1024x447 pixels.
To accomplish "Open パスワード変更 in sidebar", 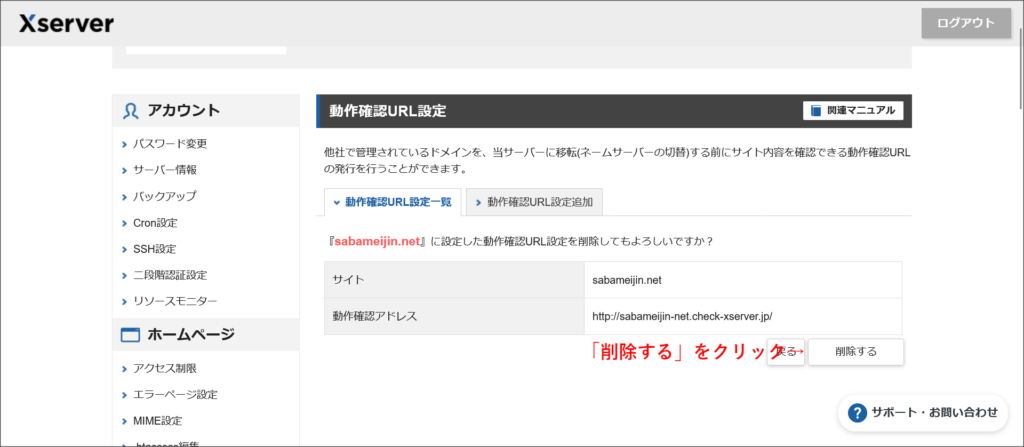I will tap(169, 144).
